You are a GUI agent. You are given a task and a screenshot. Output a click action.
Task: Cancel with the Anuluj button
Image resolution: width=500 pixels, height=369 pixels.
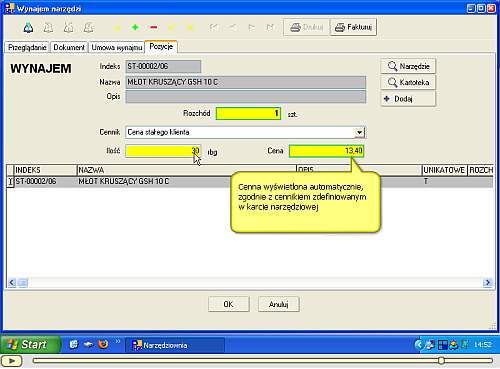pos(279,304)
